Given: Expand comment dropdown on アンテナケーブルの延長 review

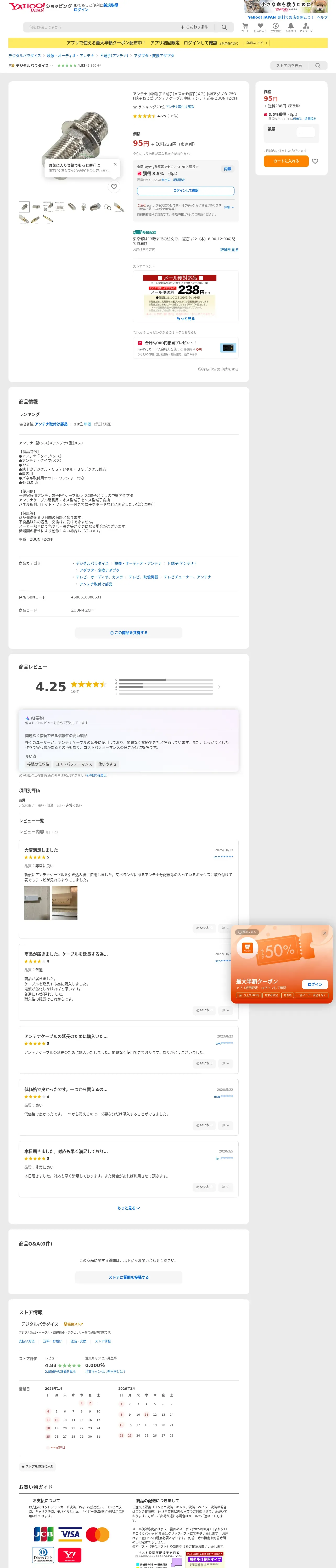Looking at the screenshot, I should [225, 1063].
